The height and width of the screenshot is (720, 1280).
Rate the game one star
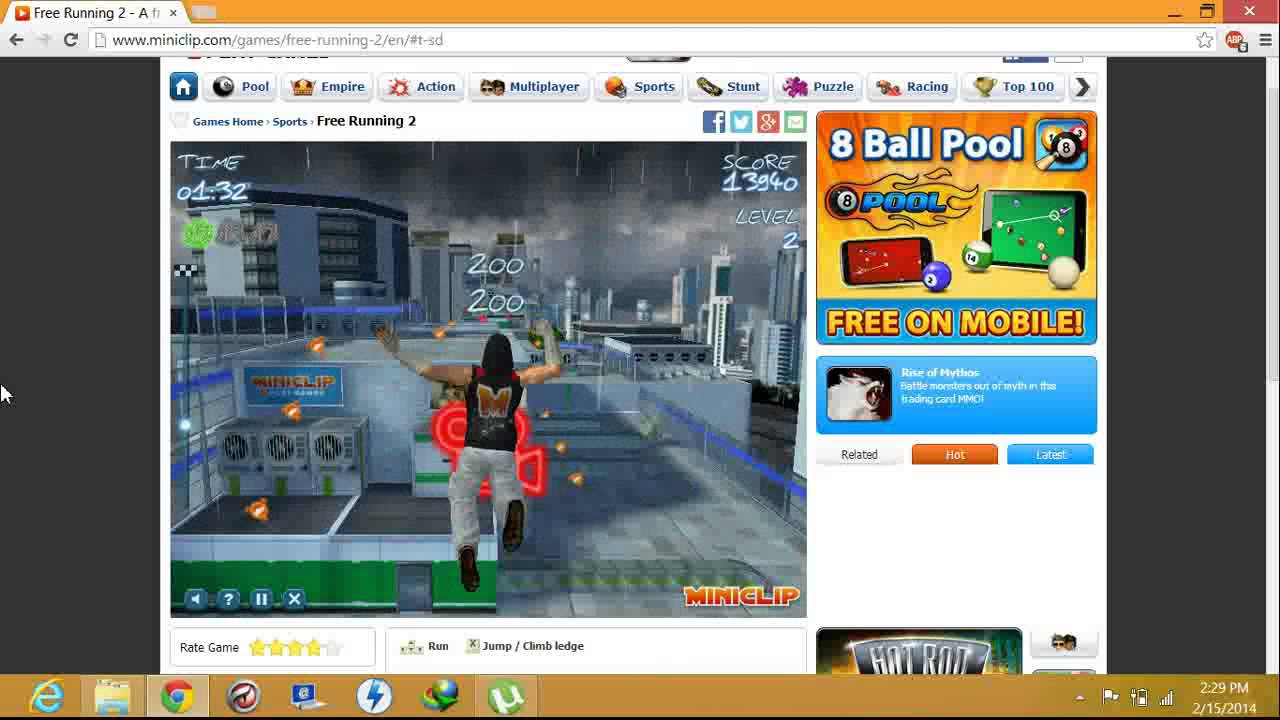click(257, 647)
